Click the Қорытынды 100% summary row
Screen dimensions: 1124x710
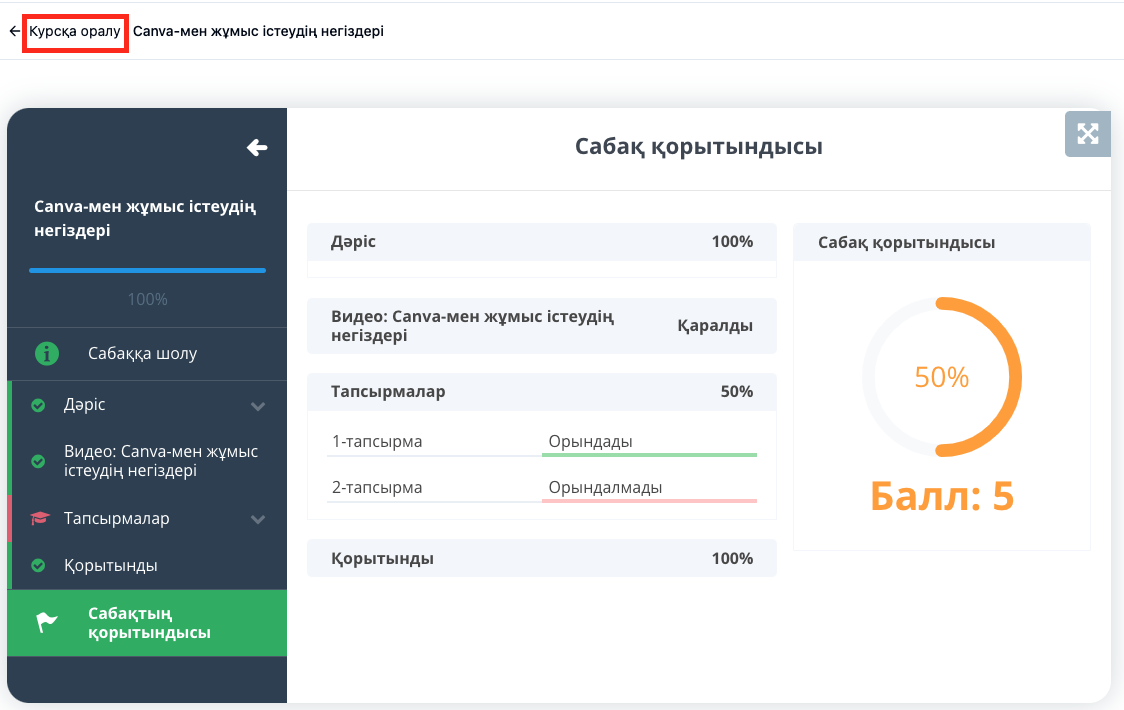point(542,559)
